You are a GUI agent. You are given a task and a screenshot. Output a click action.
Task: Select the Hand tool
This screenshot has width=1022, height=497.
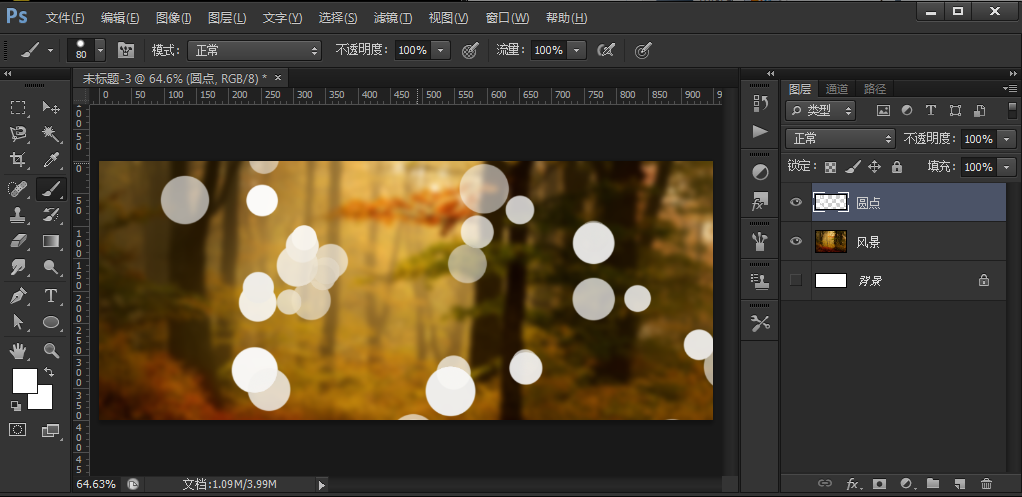18,351
